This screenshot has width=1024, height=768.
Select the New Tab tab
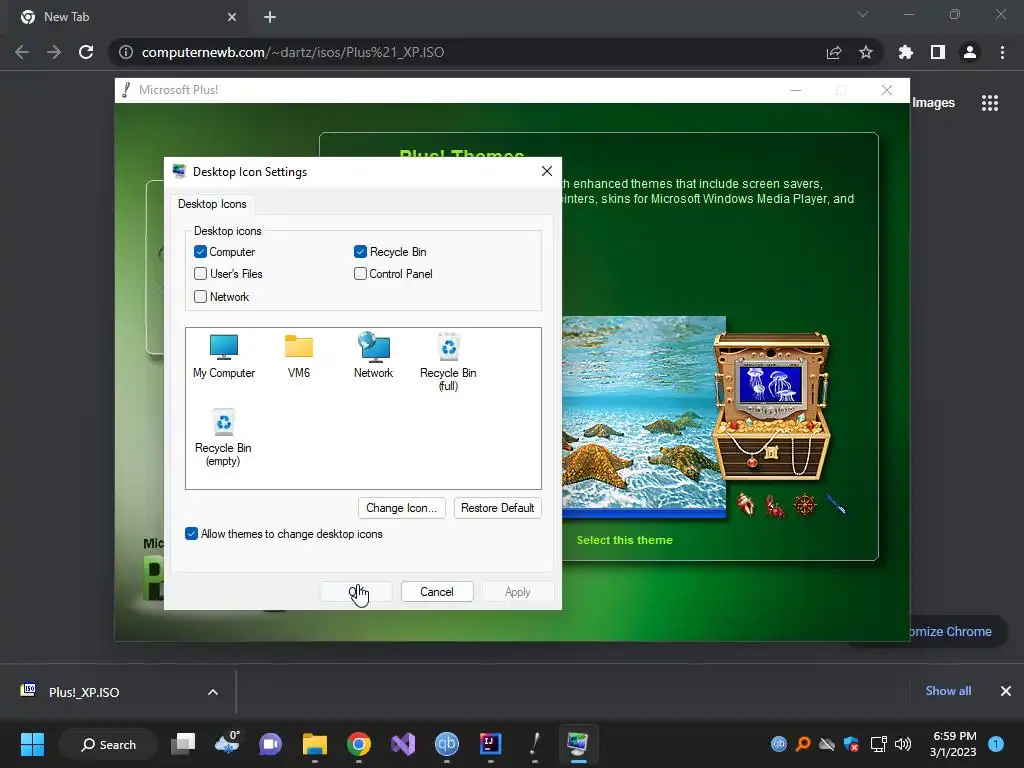coord(128,17)
